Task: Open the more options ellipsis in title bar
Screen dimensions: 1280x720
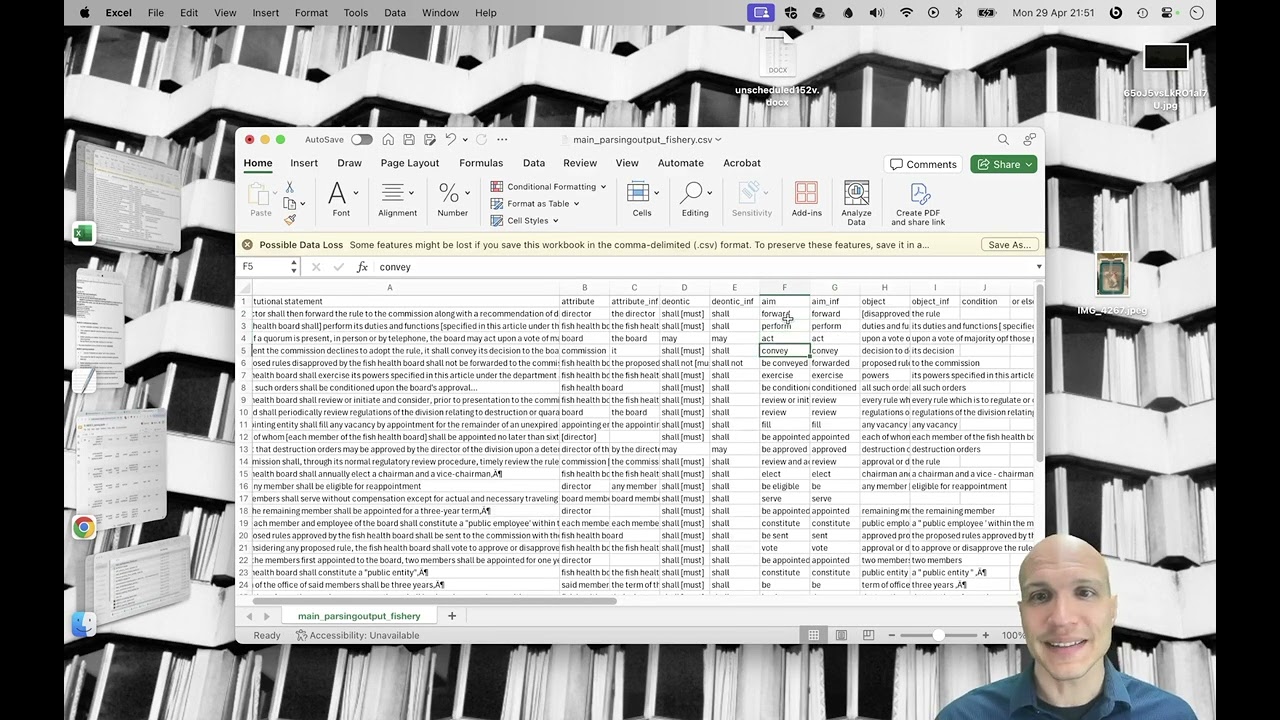Action: (502, 140)
